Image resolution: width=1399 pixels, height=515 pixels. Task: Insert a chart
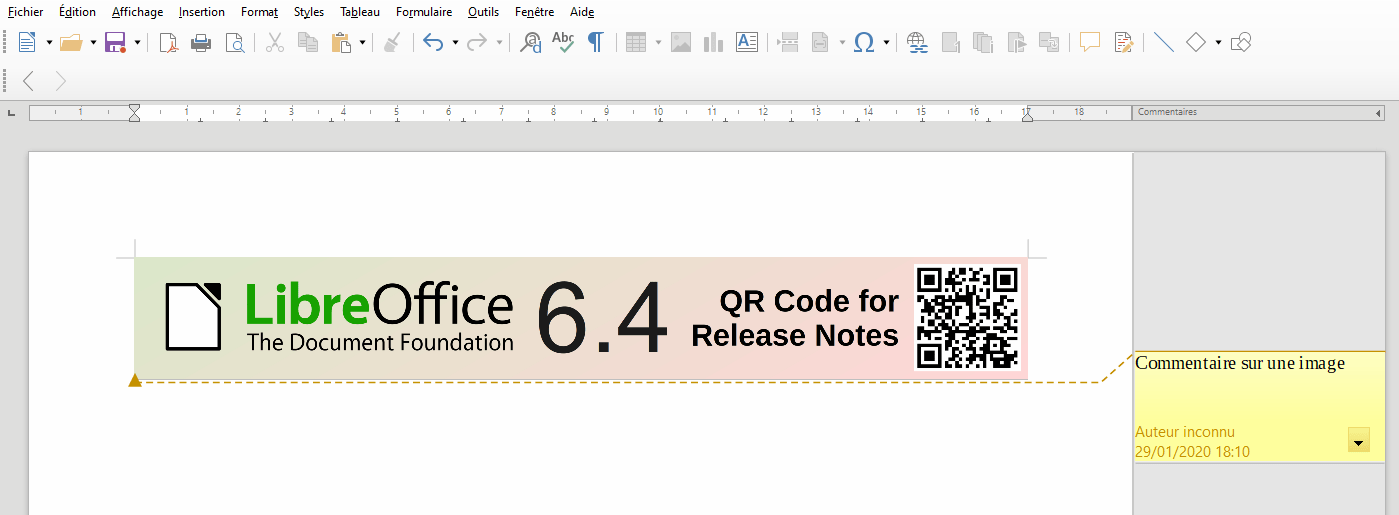point(713,42)
